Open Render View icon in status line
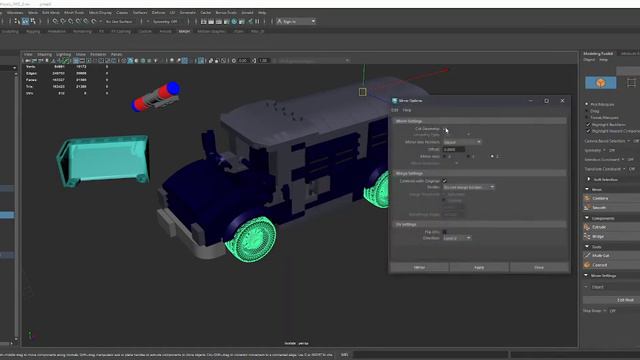640x360 pixels. (203, 21)
